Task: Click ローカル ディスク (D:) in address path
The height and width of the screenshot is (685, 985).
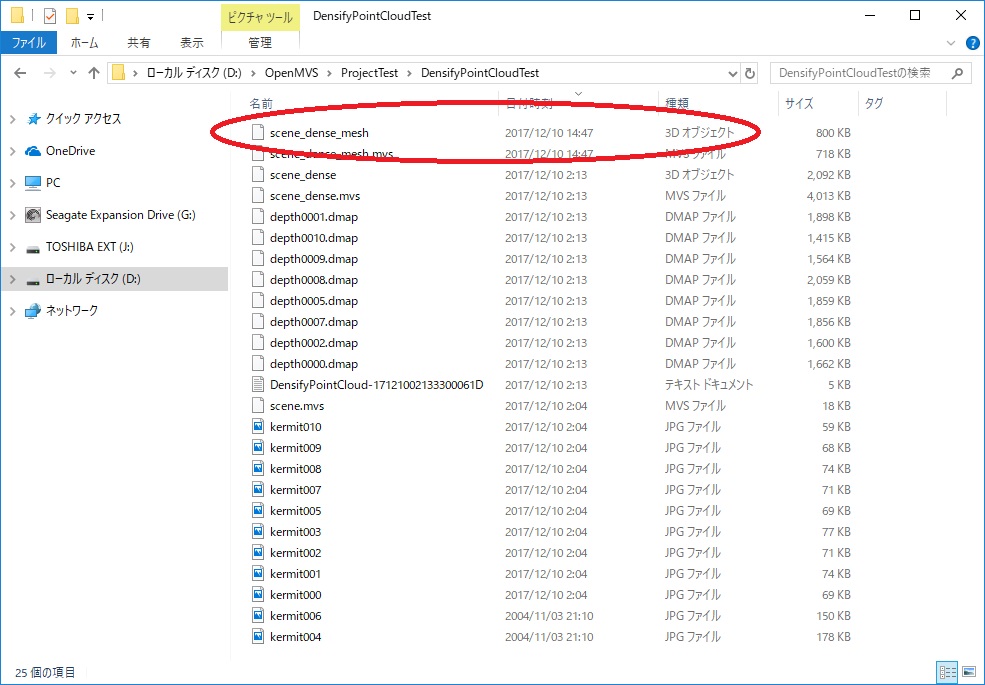Action: coord(194,73)
